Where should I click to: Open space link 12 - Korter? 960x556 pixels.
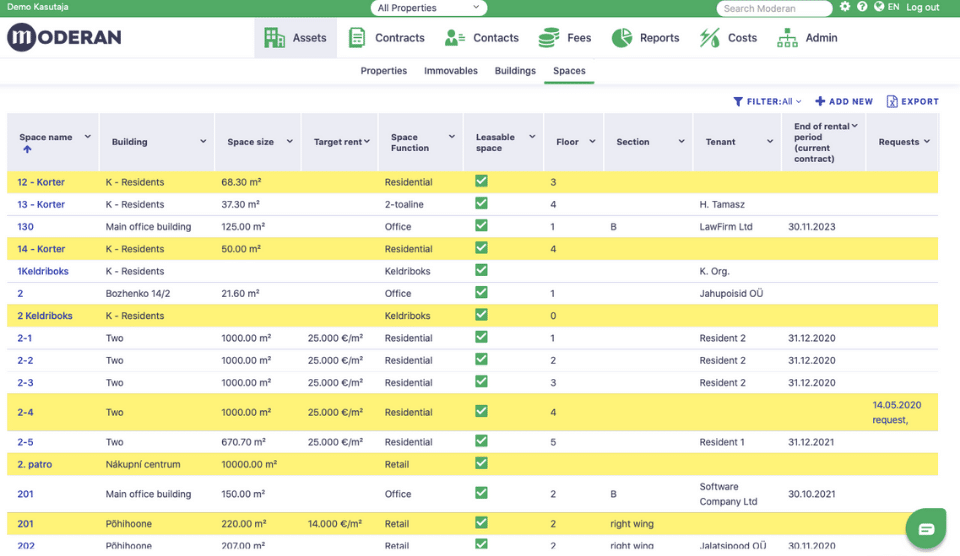41,182
